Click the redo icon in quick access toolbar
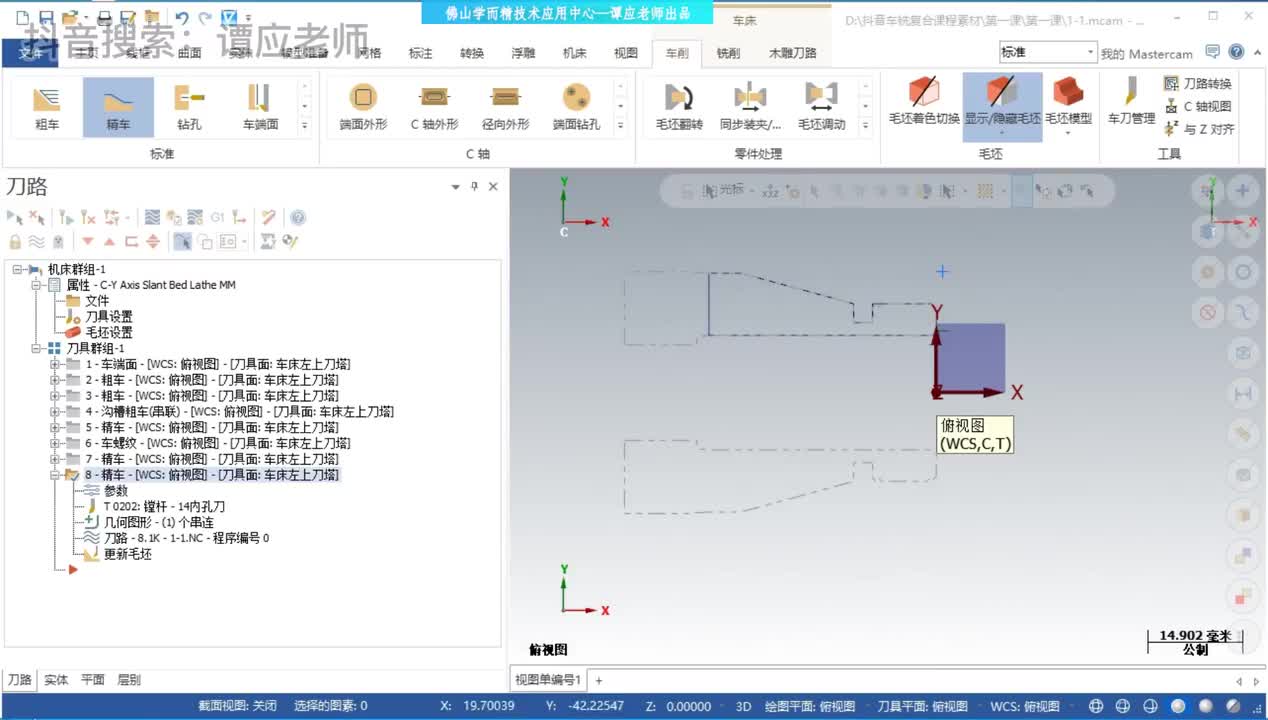Viewport: 1268px width, 720px height. 205,18
